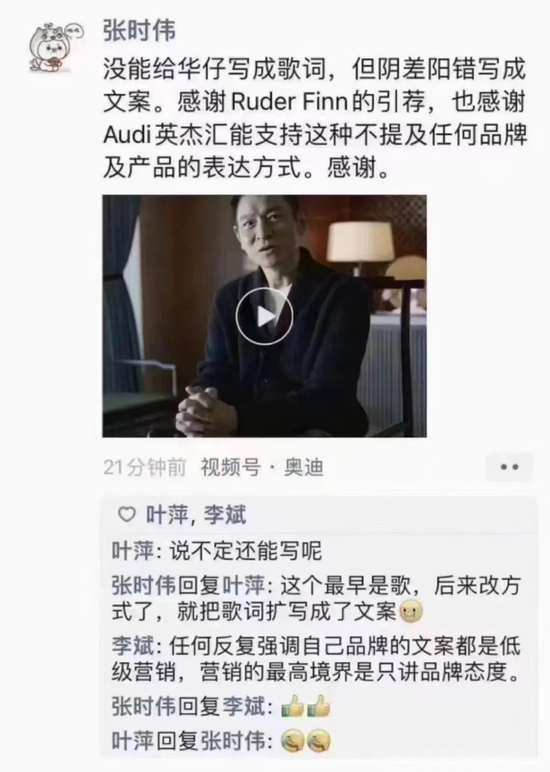Open 李斌 in the likes list
This screenshot has height=772, width=550.
(225, 515)
